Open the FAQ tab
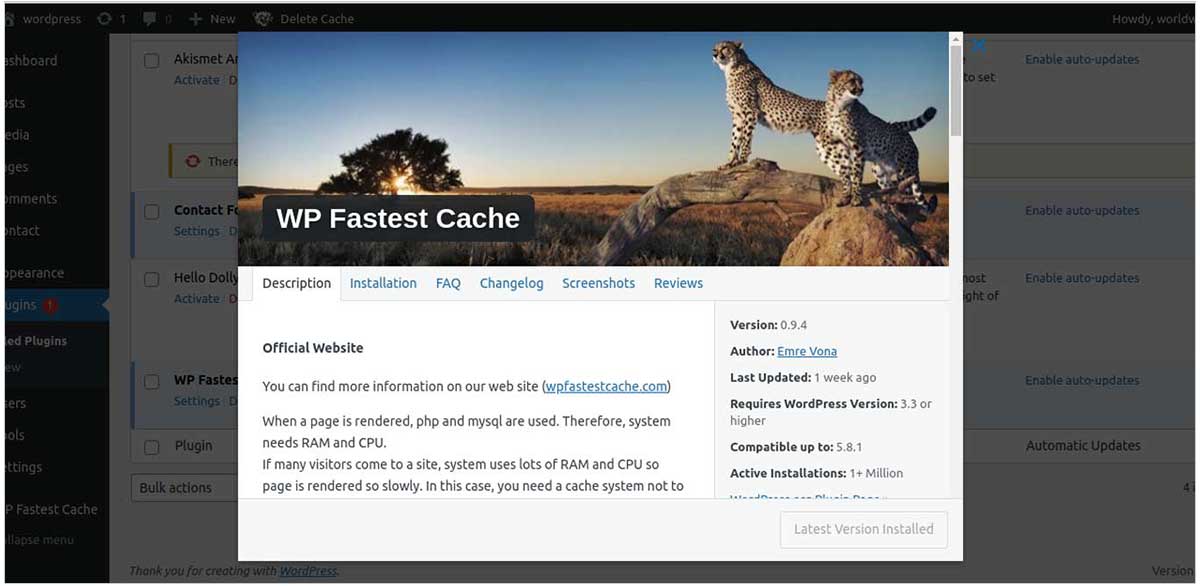The height and width of the screenshot is (586, 1200). [448, 283]
